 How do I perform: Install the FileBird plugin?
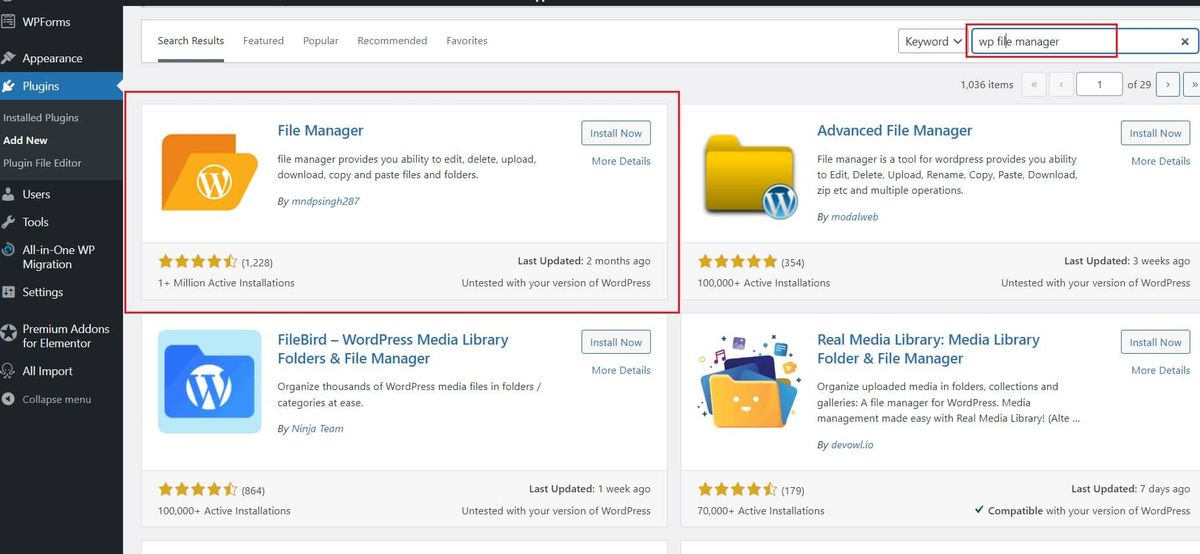point(616,342)
